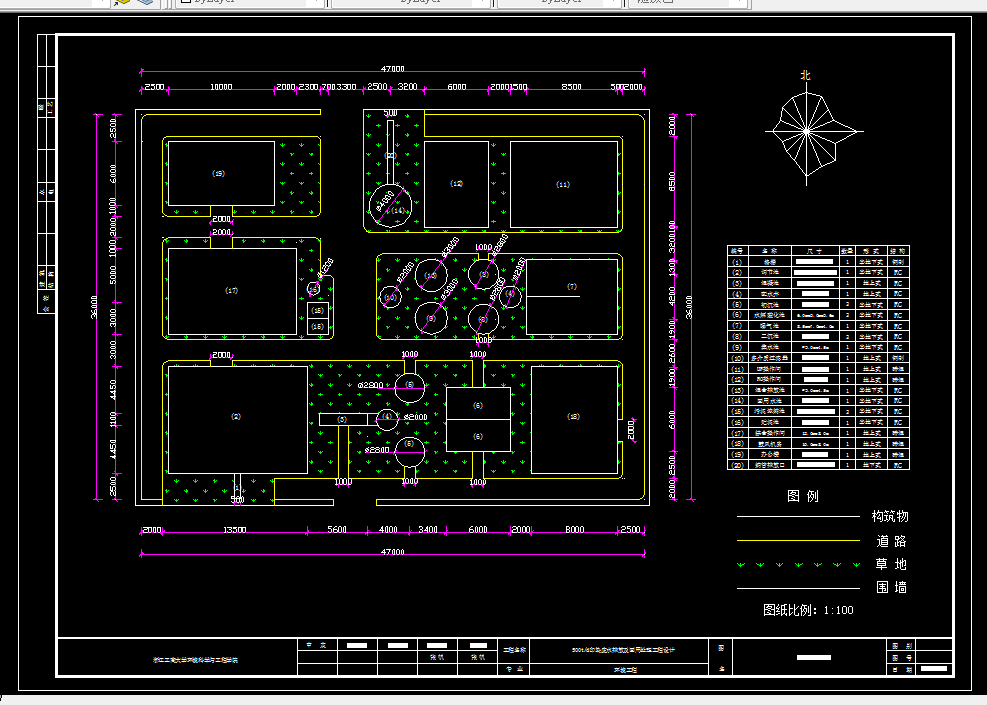Select the 13500 dimension text
Screen dimensions: 987x705
235,529
